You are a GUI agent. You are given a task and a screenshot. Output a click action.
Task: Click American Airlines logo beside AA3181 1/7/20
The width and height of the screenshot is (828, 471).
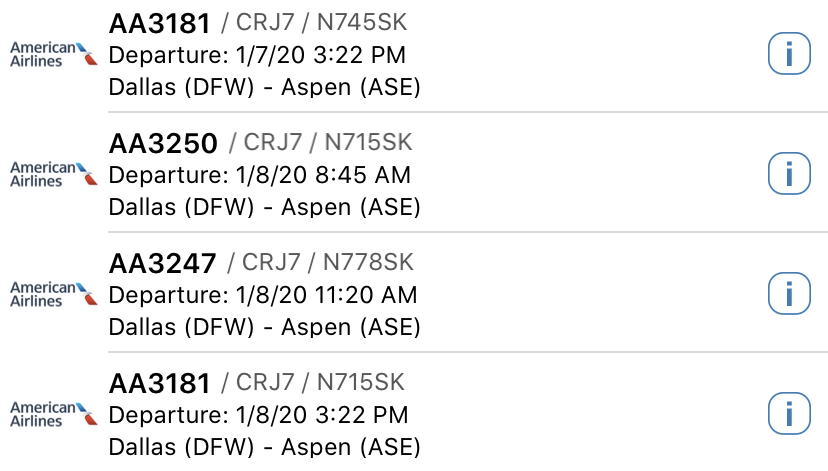[x=54, y=54]
